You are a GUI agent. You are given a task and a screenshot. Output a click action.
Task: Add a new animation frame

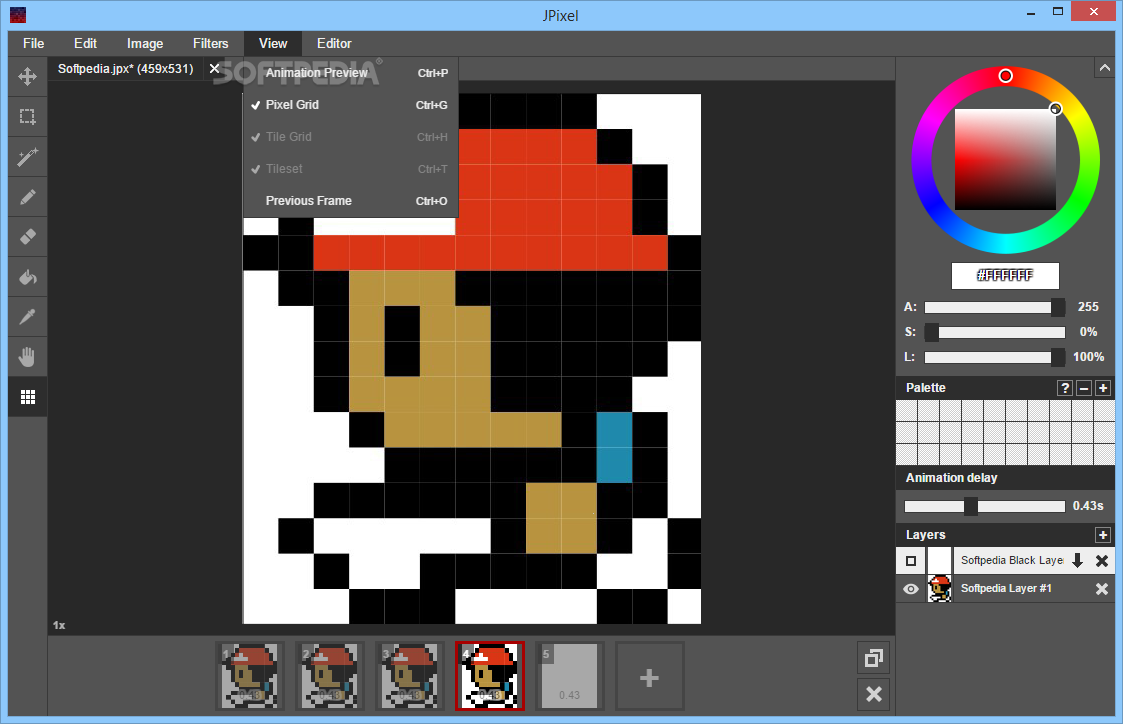coord(650,677)
